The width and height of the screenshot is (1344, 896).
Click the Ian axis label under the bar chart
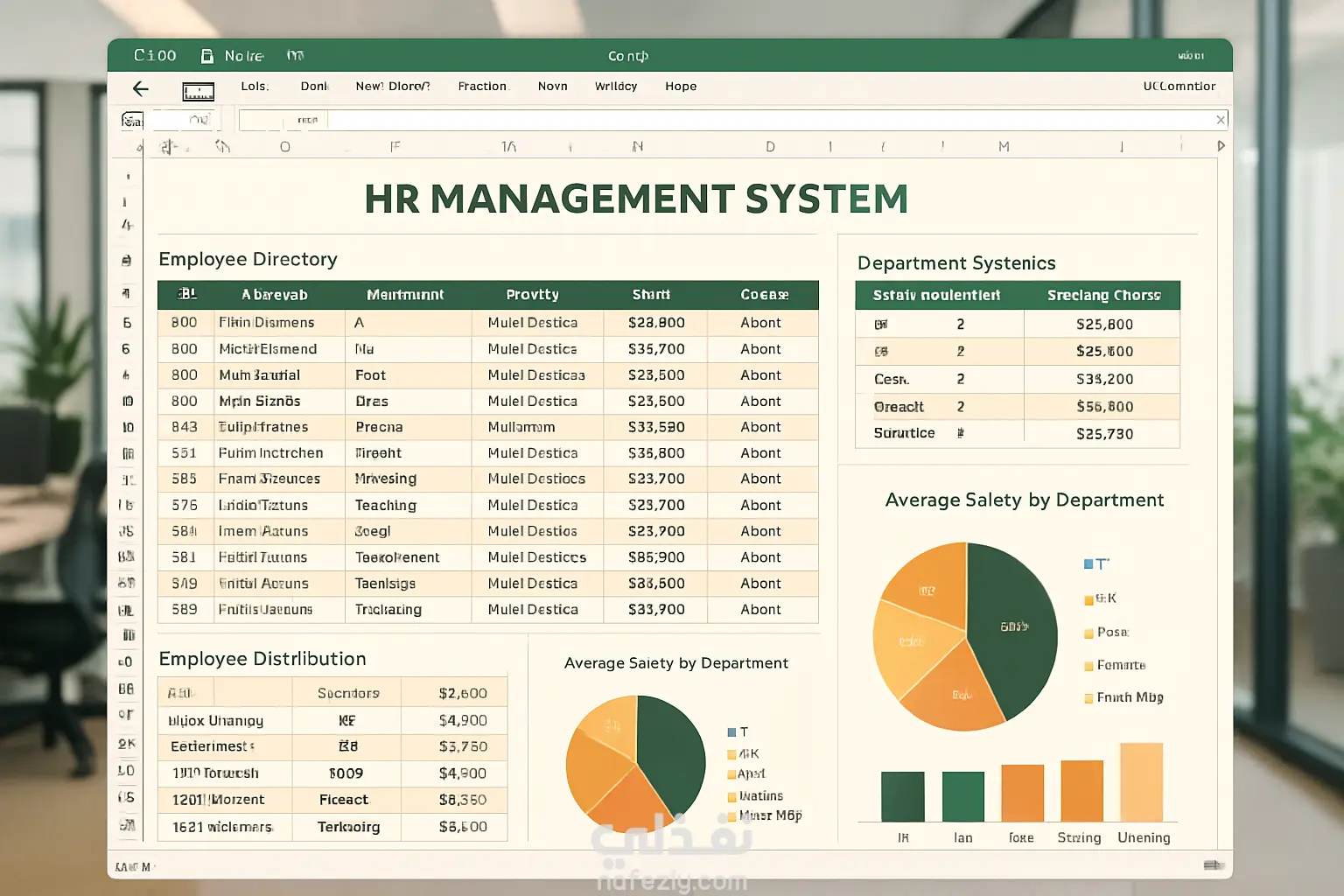click(963, 838)
